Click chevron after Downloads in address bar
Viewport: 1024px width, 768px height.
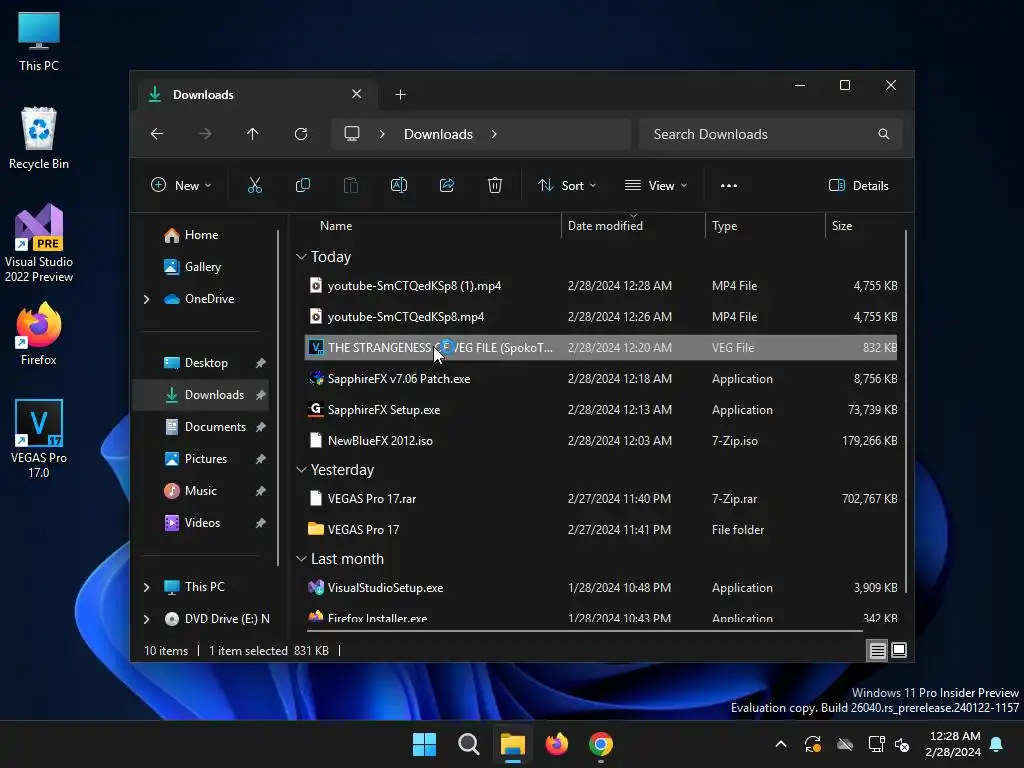pyautogui.click(x=494, y=134)
